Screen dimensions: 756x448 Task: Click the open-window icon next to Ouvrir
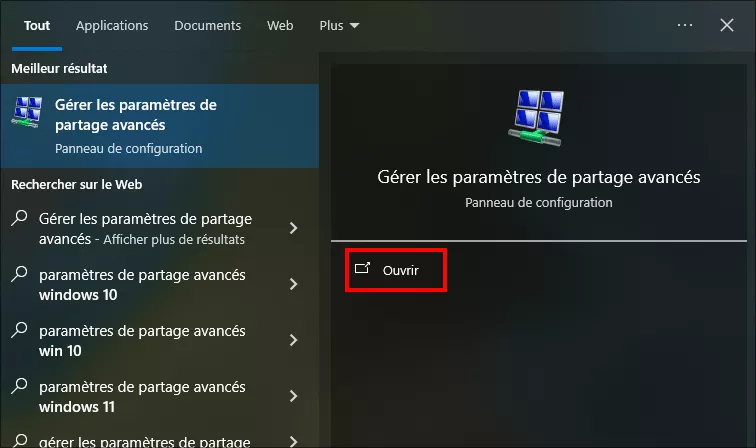[x=362, y=268]
